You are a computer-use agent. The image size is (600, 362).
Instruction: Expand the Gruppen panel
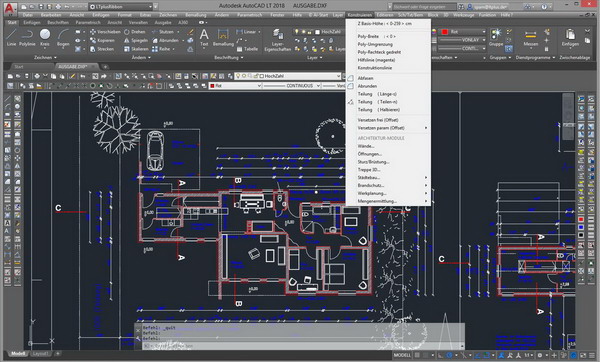(501, 57)
